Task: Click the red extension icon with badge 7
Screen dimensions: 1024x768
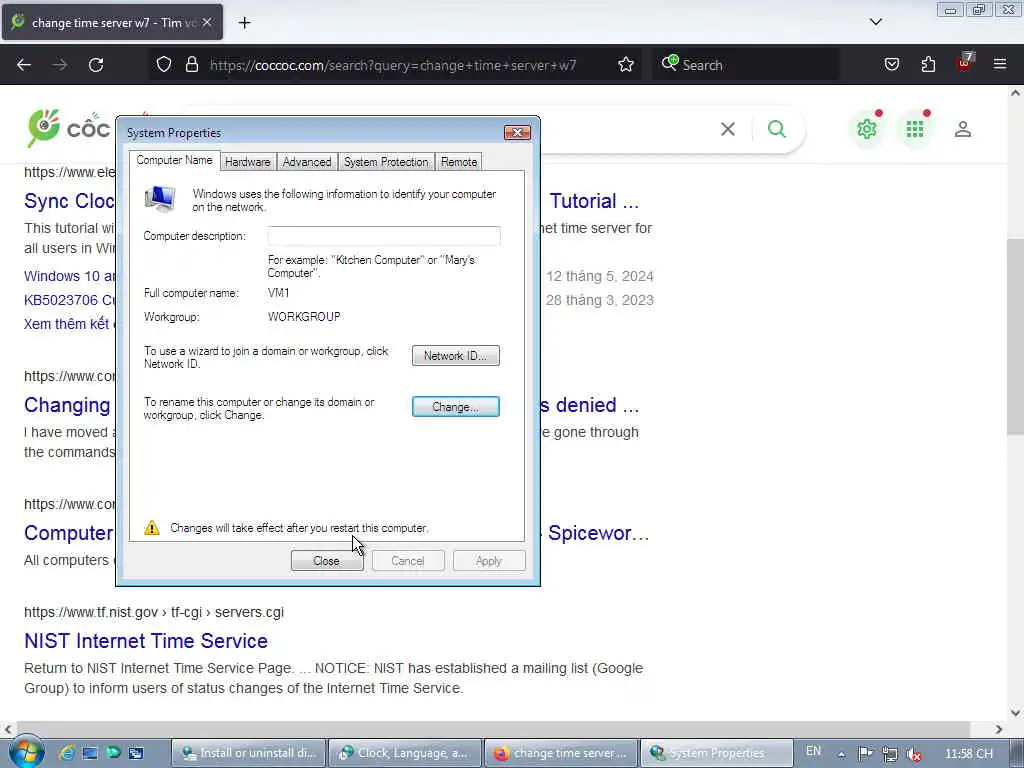Action: tap(965, 63)
